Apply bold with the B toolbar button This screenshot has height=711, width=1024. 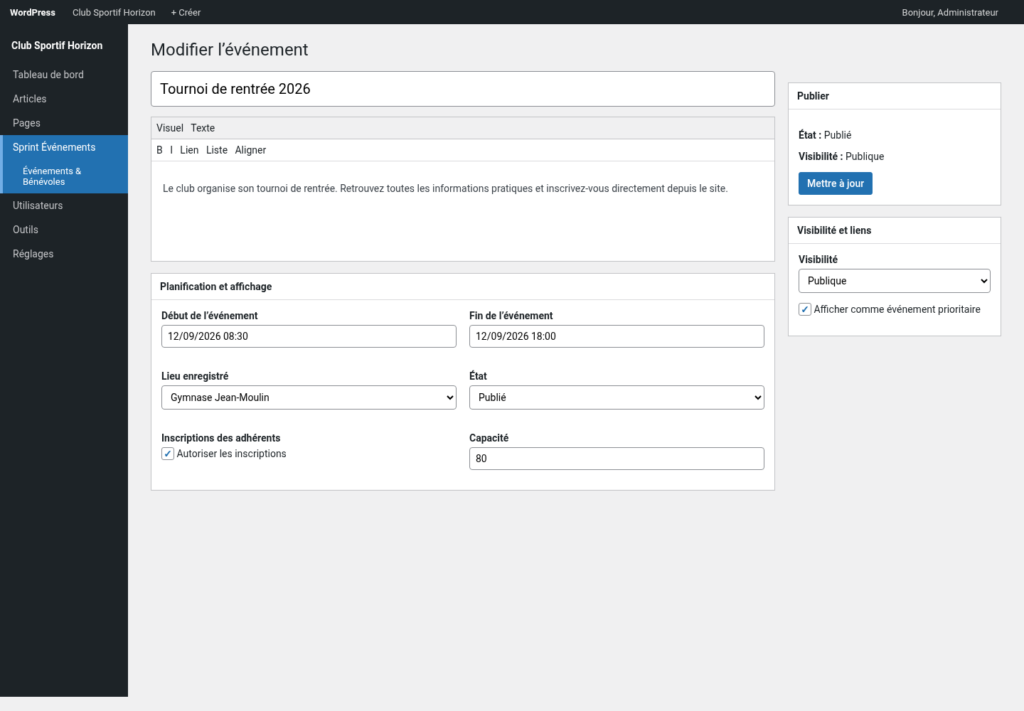(159, 150)
